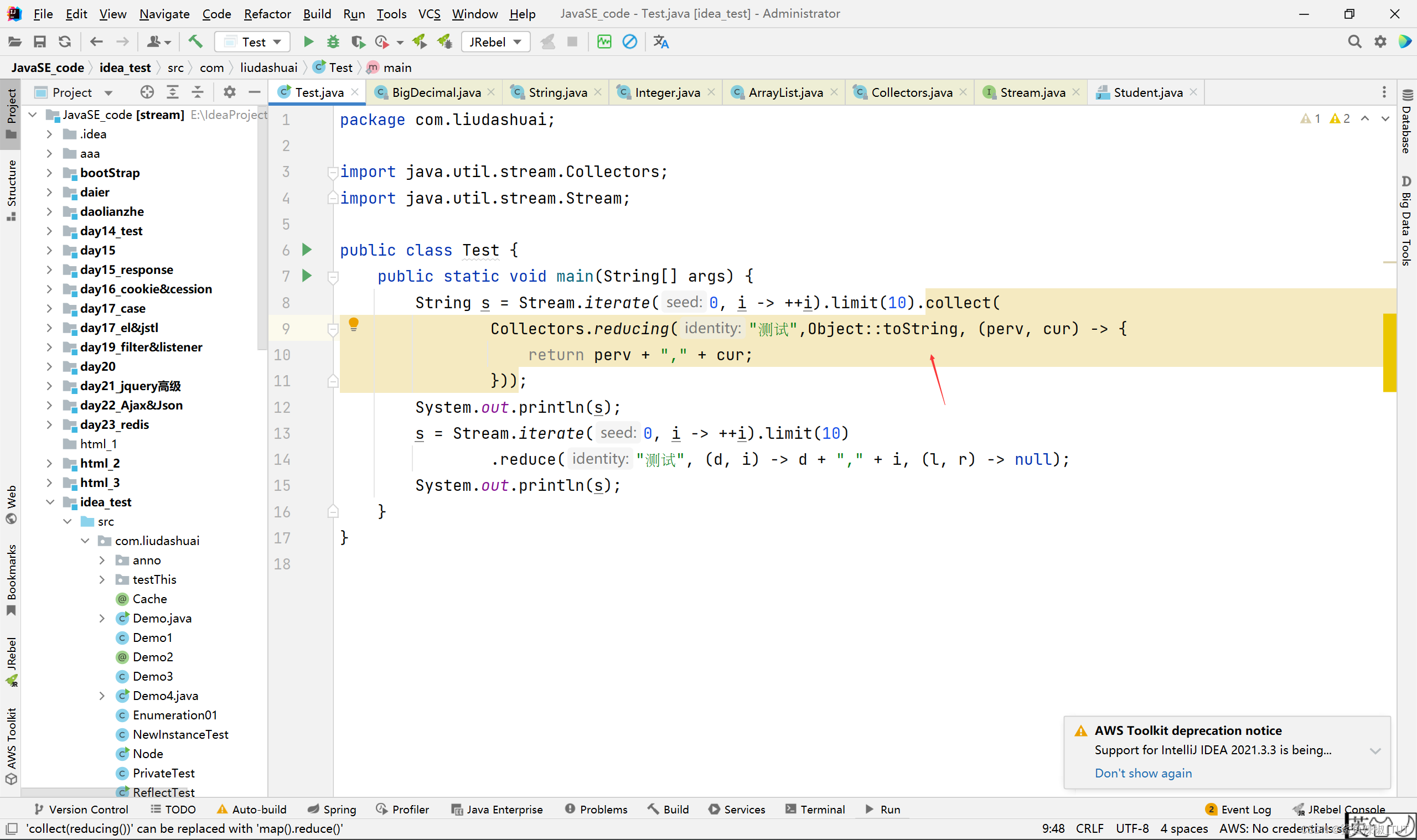Expand the com.liudashuai package folder
This screenshot has height=840, width=1417.
[x=88, y=540]
